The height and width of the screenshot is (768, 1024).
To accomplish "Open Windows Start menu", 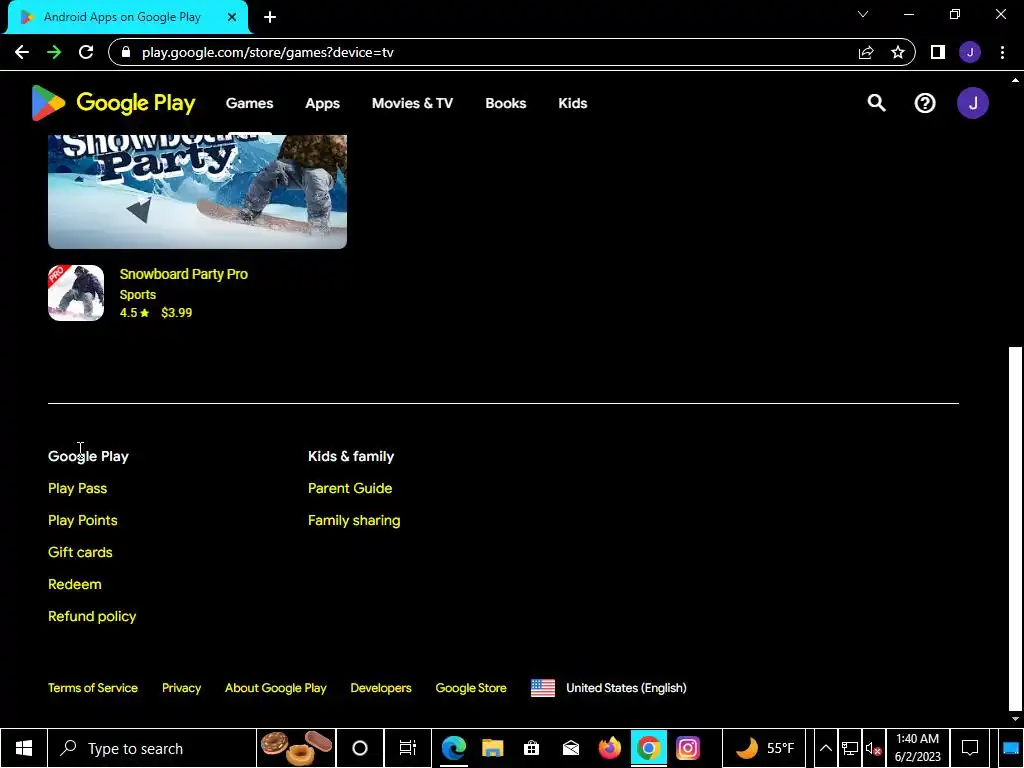I will 24,748.
